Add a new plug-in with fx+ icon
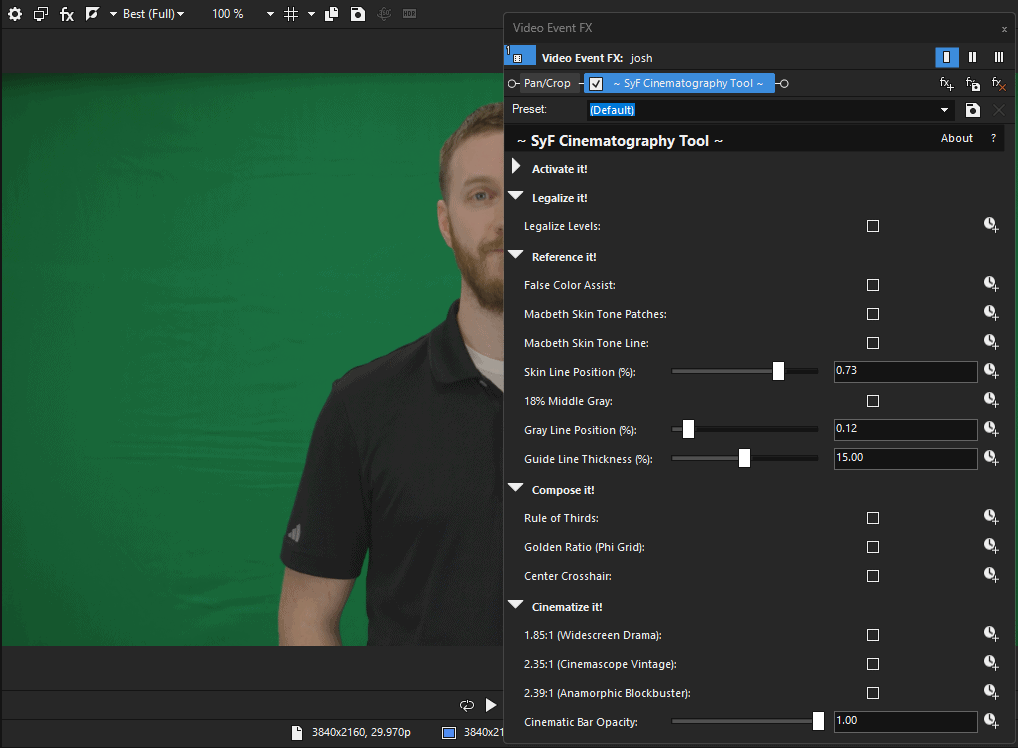The width and height of the screenshot is (1018, 748). pyautogui.click(x=946, y=84)
